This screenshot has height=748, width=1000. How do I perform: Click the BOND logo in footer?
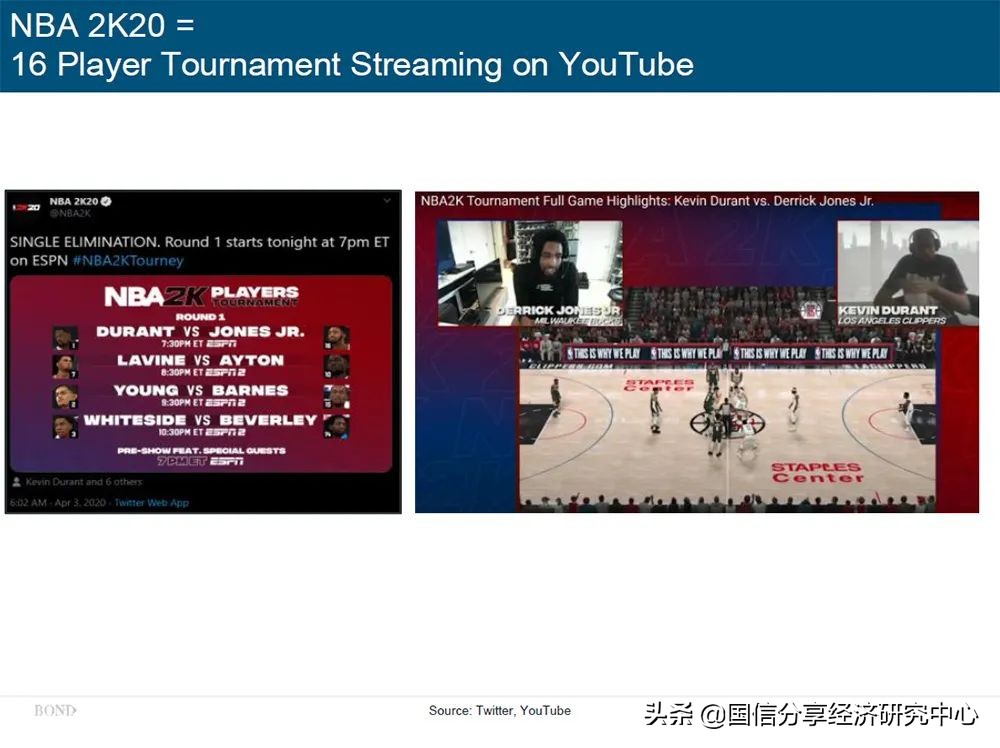click(55, 711)
